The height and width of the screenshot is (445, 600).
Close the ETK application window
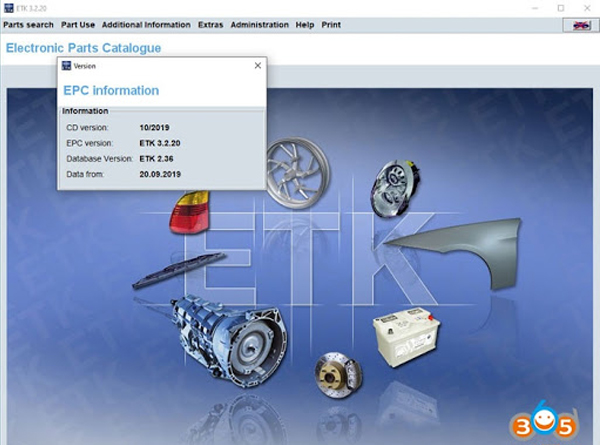pos(587,8)
